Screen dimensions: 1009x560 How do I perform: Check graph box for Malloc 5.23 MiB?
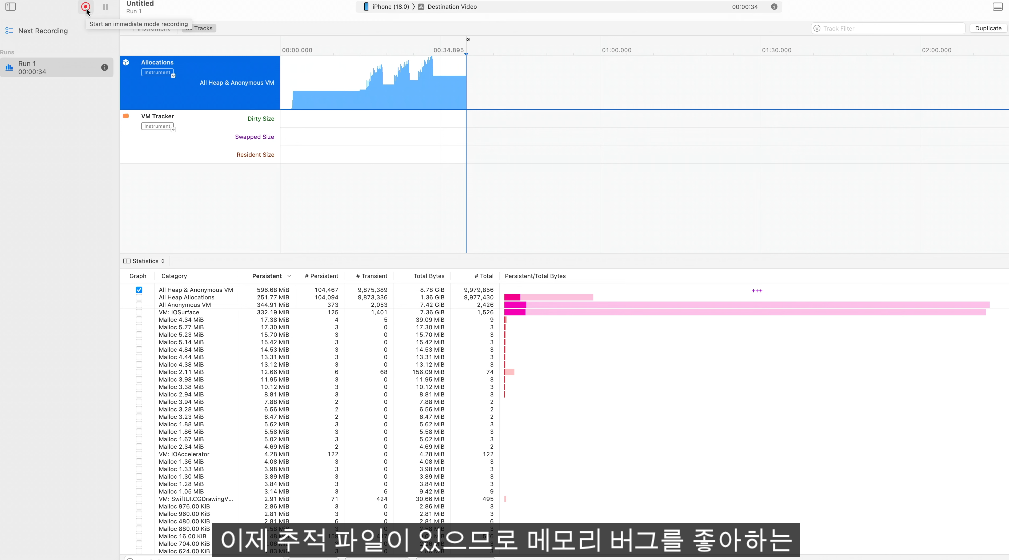139,335
